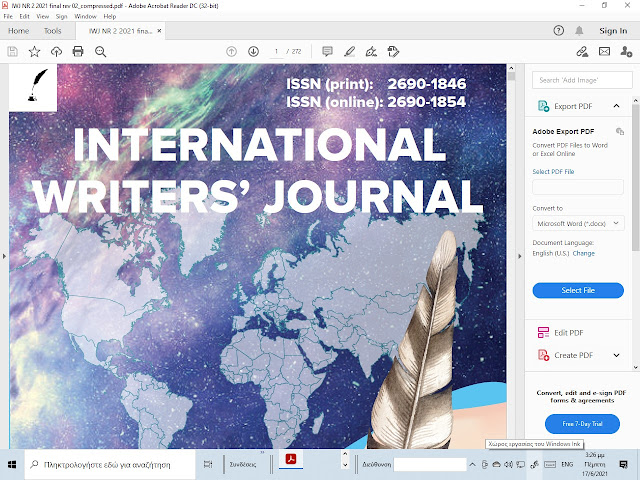Open the File menu
Image resolution: width=640 pixels, height=480 pixels.
[x=8, y=16]
